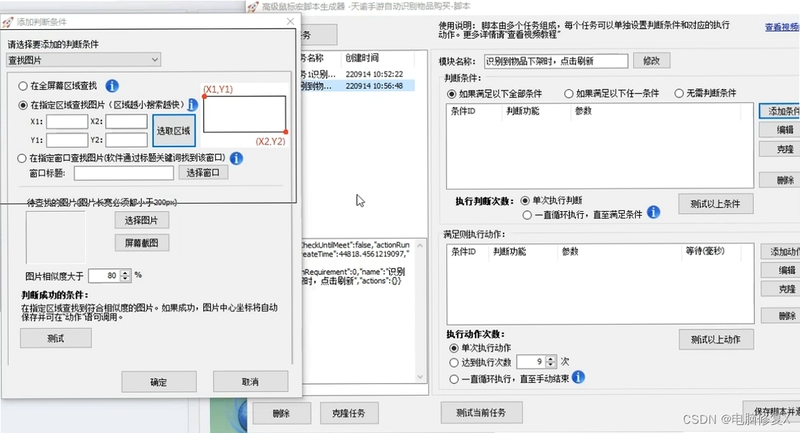Increase image similarity percentage spinner
The image size is (800, 433).
(x=125, y=273)
